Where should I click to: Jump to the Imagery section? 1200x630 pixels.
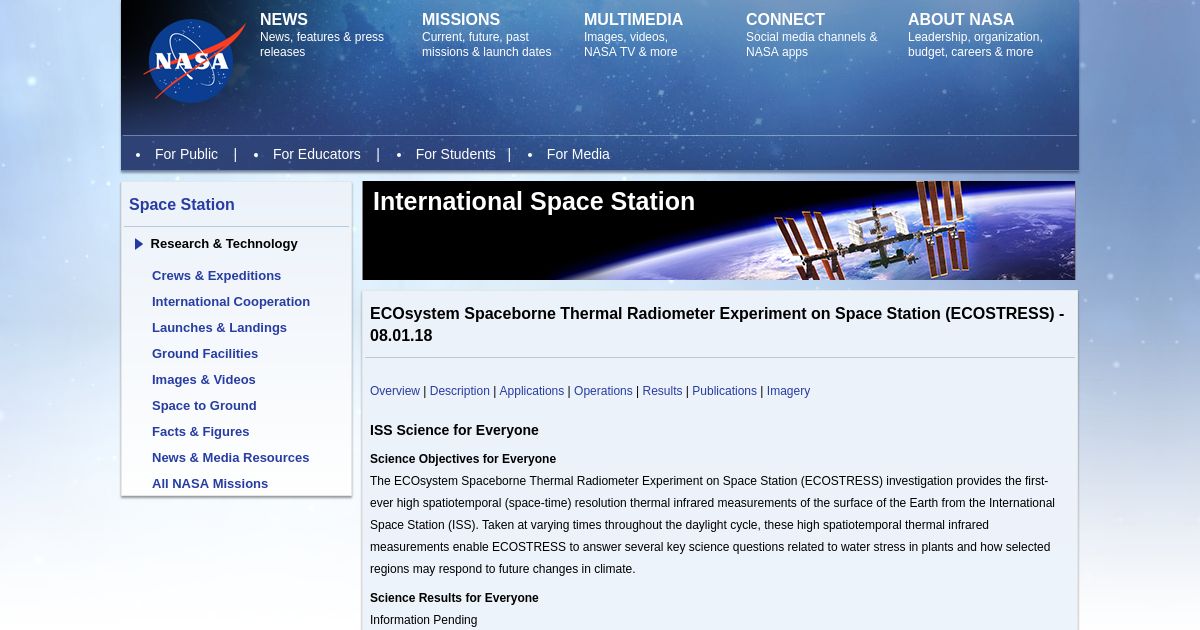click(788, 391)
